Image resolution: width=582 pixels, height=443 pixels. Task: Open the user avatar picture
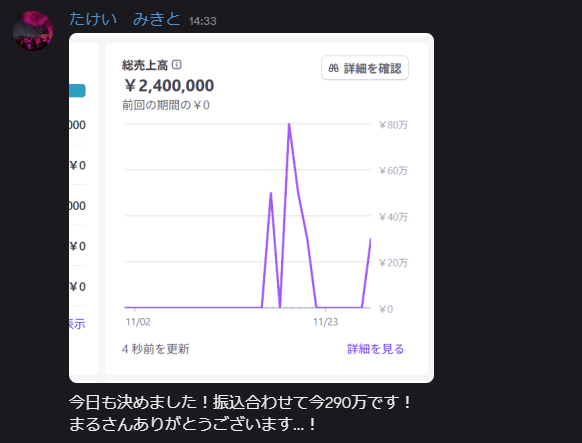coord(33,30)
